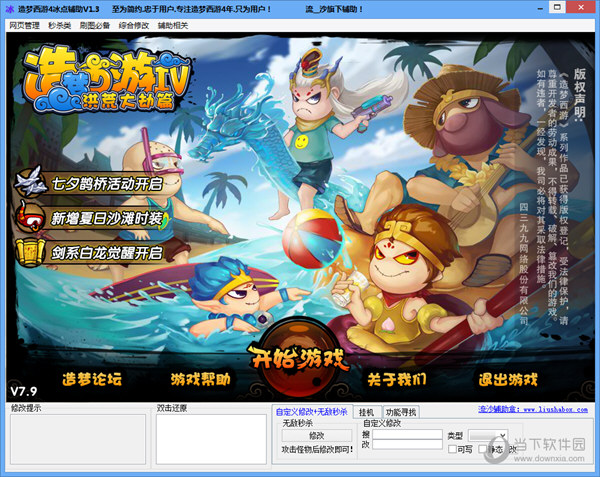Click the 开始游戏 start button
This screenshot has width=600, height=477.
click(298, 358)
